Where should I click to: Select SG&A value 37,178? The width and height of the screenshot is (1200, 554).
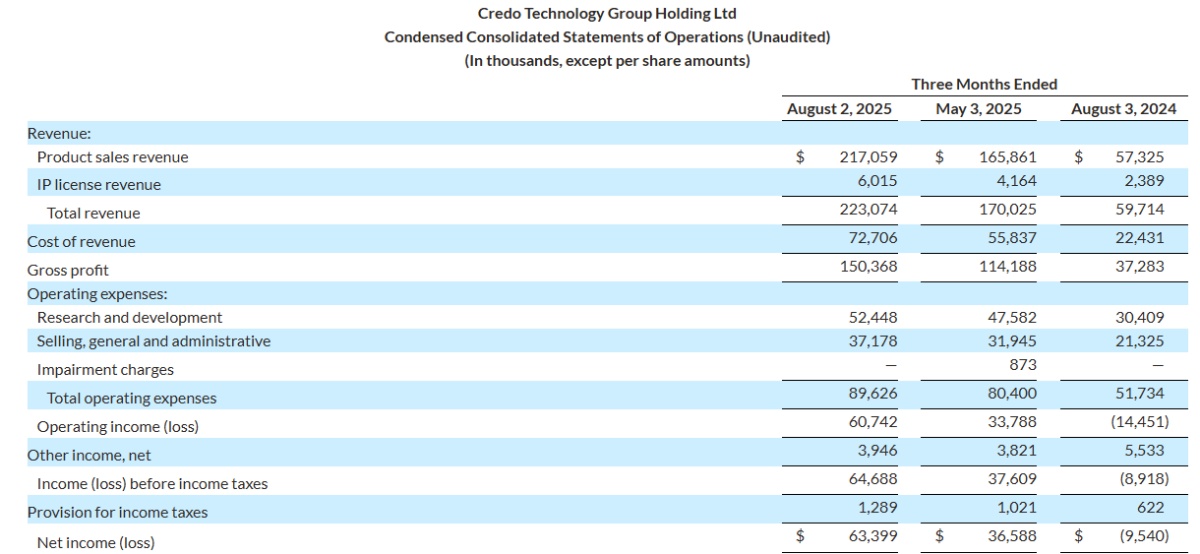(x=873, y=341)
